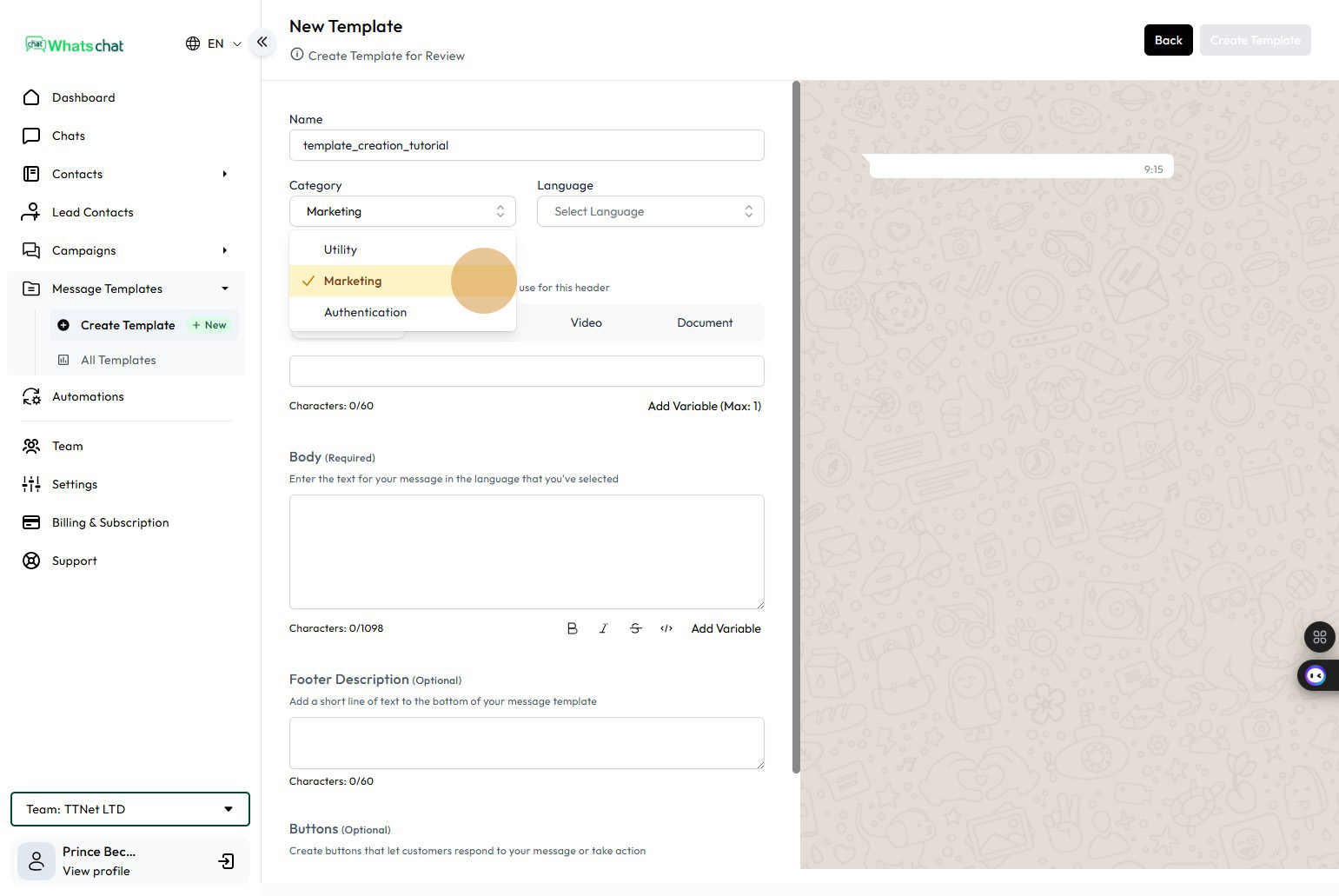The width and height of the screenshot is (1339, 896).
Task: Open the Dashboard page
Action: pyautogui.click(x=83, y=97)
